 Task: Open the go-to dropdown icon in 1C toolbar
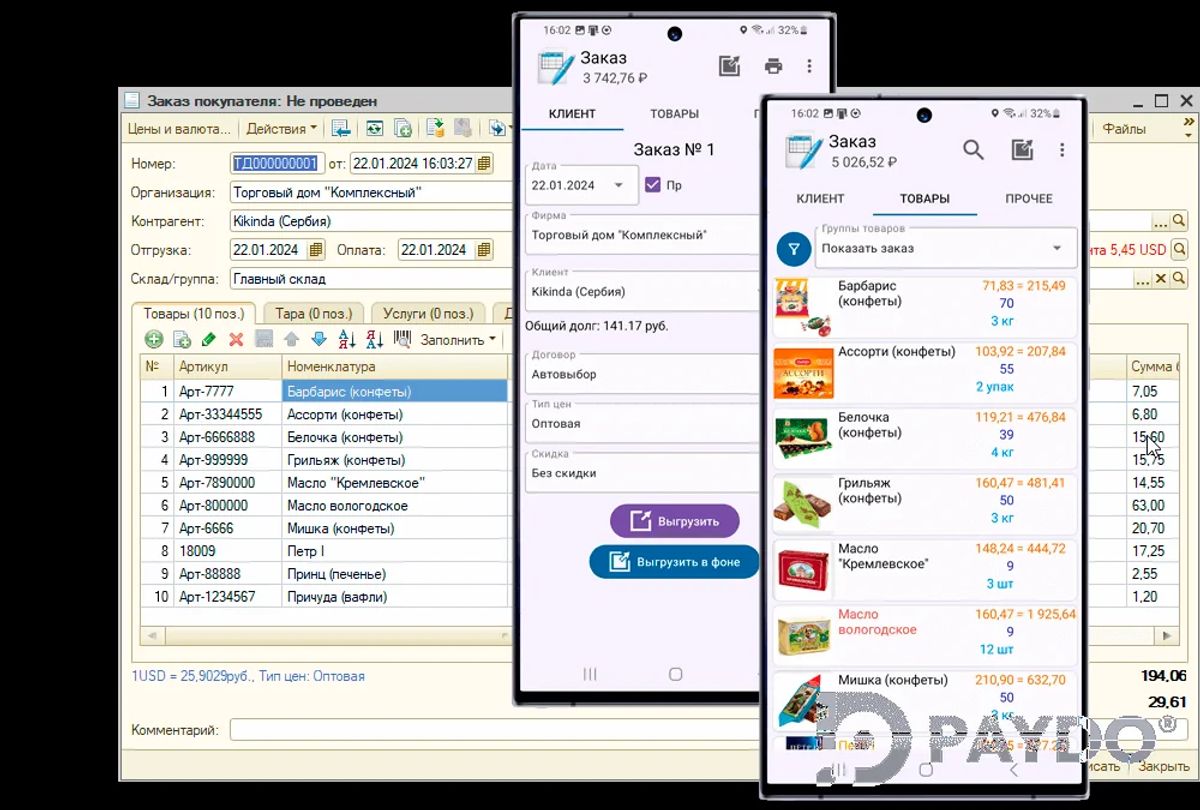[x=498, y=128]
